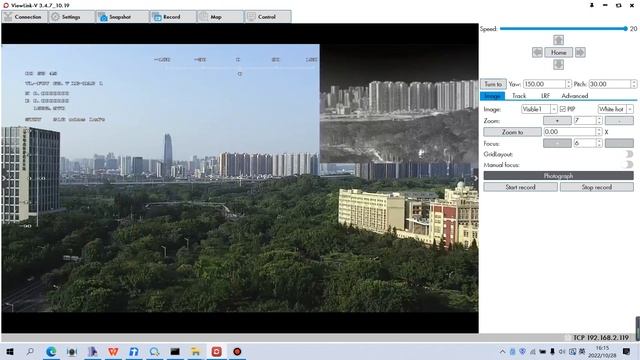Tilt the gimbal down with the down arrow
The image size is (640, 360).
558,64
